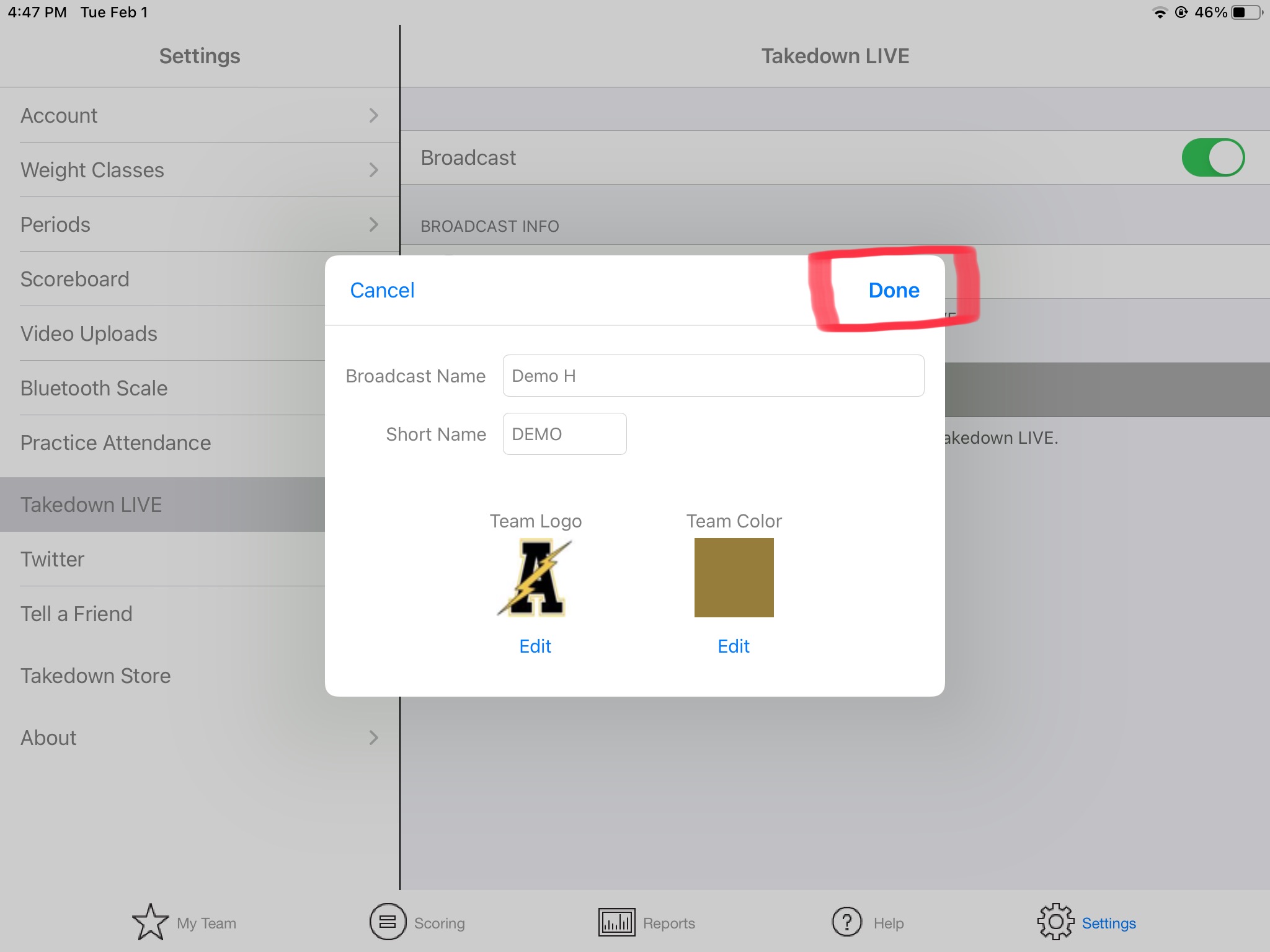This screenshot has height=952, width=1270.
Task: Open the My Team star icon
Action: coord(150,922)
